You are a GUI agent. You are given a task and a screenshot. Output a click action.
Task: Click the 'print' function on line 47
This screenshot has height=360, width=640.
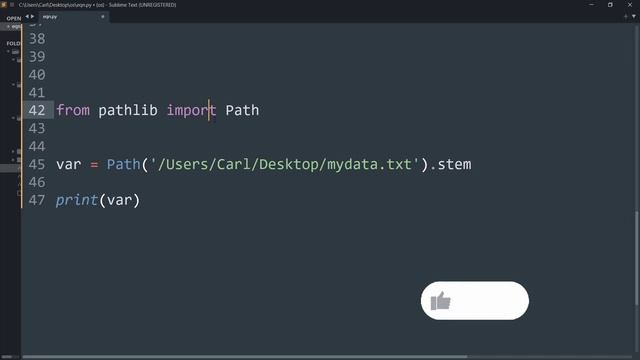coord(77,200)
